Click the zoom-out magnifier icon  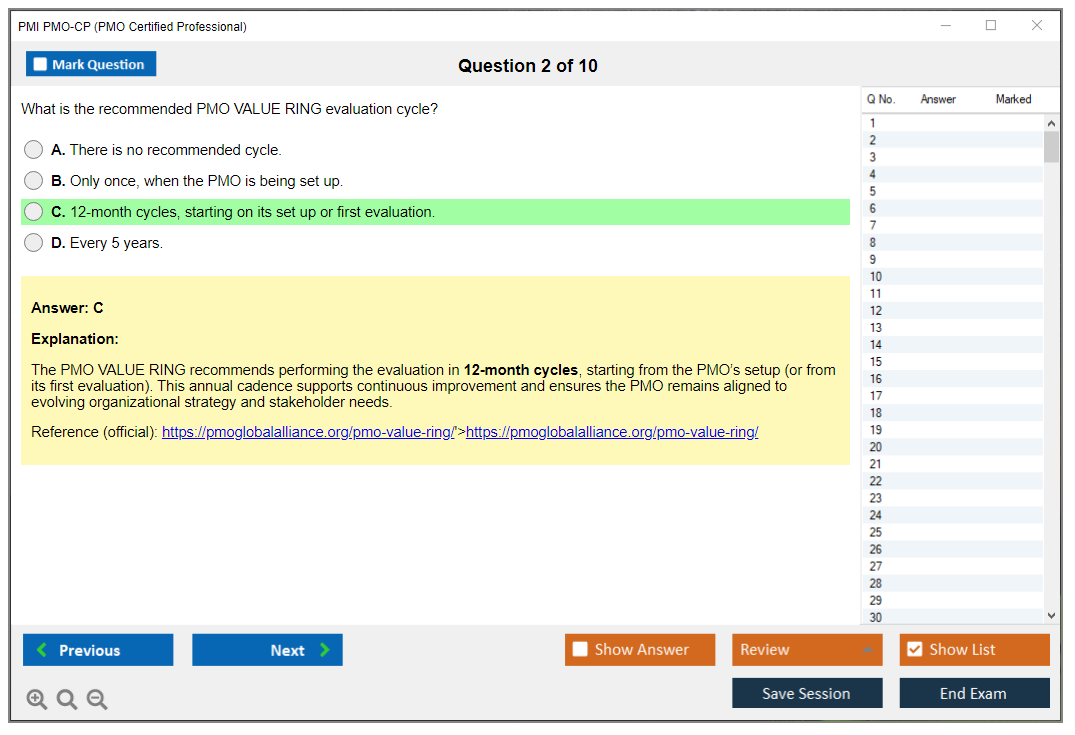97,699
